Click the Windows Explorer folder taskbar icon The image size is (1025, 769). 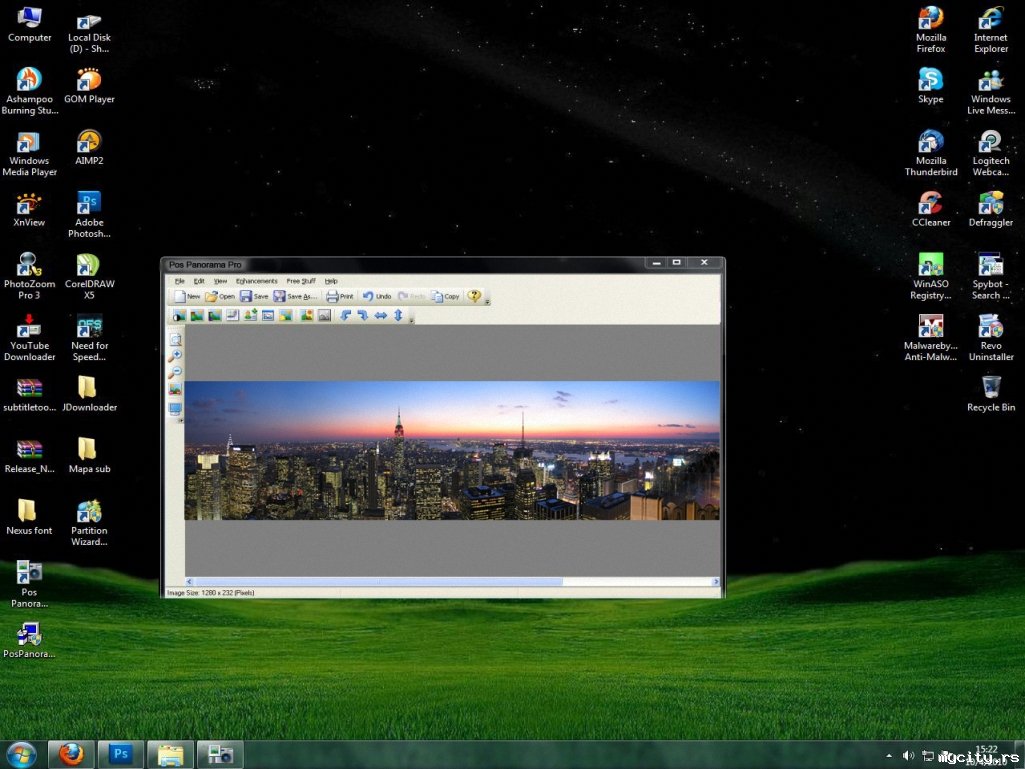click(x=170, y=755)
